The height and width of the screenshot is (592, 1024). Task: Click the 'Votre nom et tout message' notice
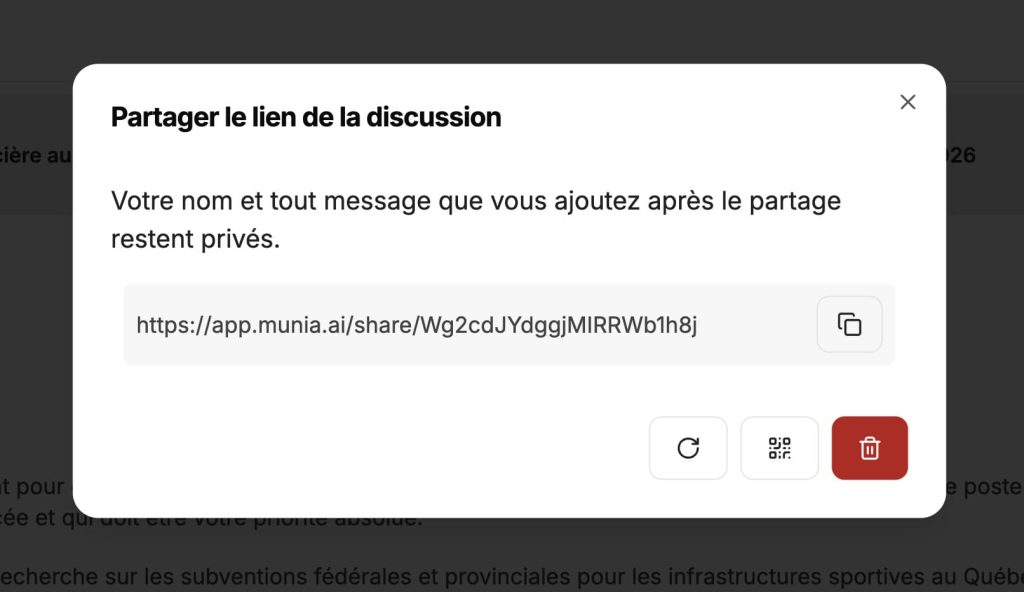click(x=475, y=201)
